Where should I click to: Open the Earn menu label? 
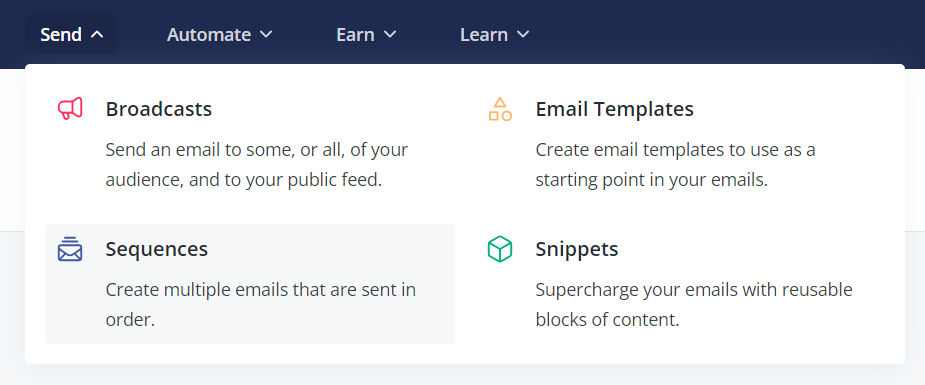(x=355, y=35)
